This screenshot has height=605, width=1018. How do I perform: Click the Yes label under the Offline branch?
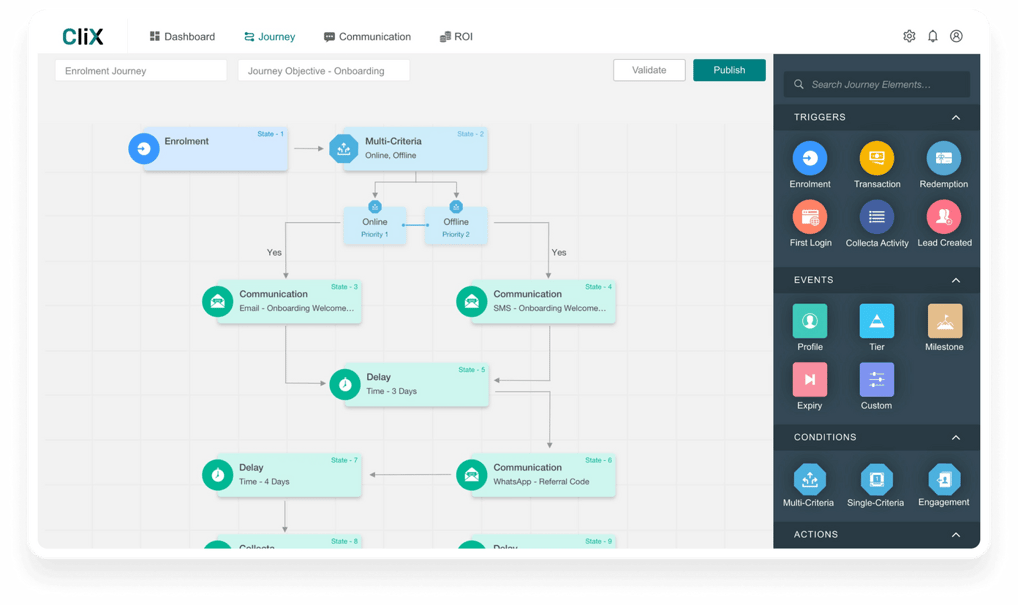[x=558, y=253]
